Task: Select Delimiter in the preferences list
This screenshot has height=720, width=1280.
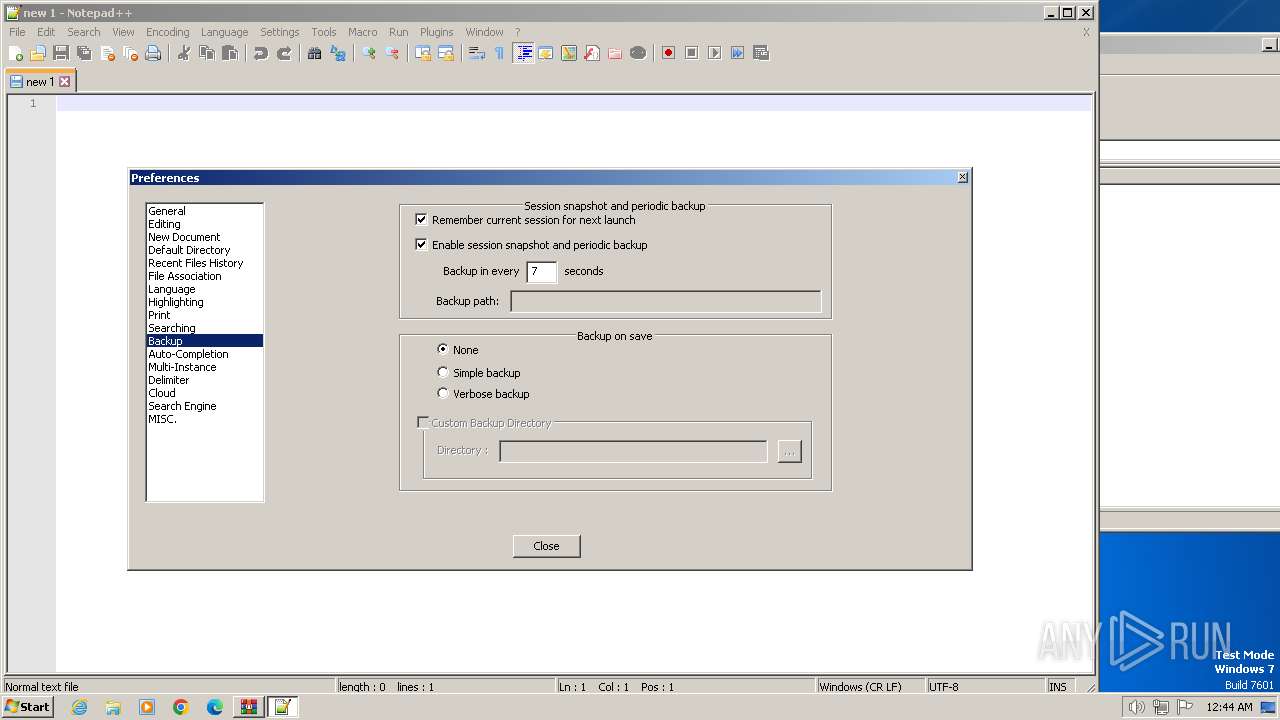Action: point(204,380)
